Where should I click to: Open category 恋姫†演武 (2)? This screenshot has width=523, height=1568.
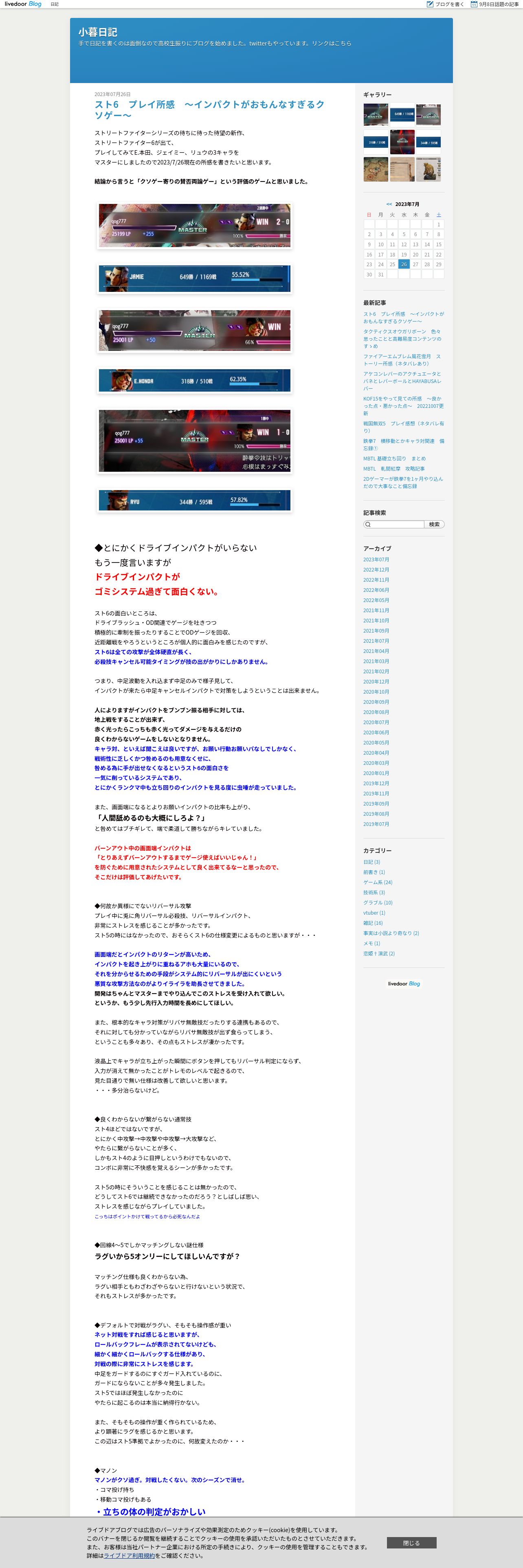(x=379, y=954)
